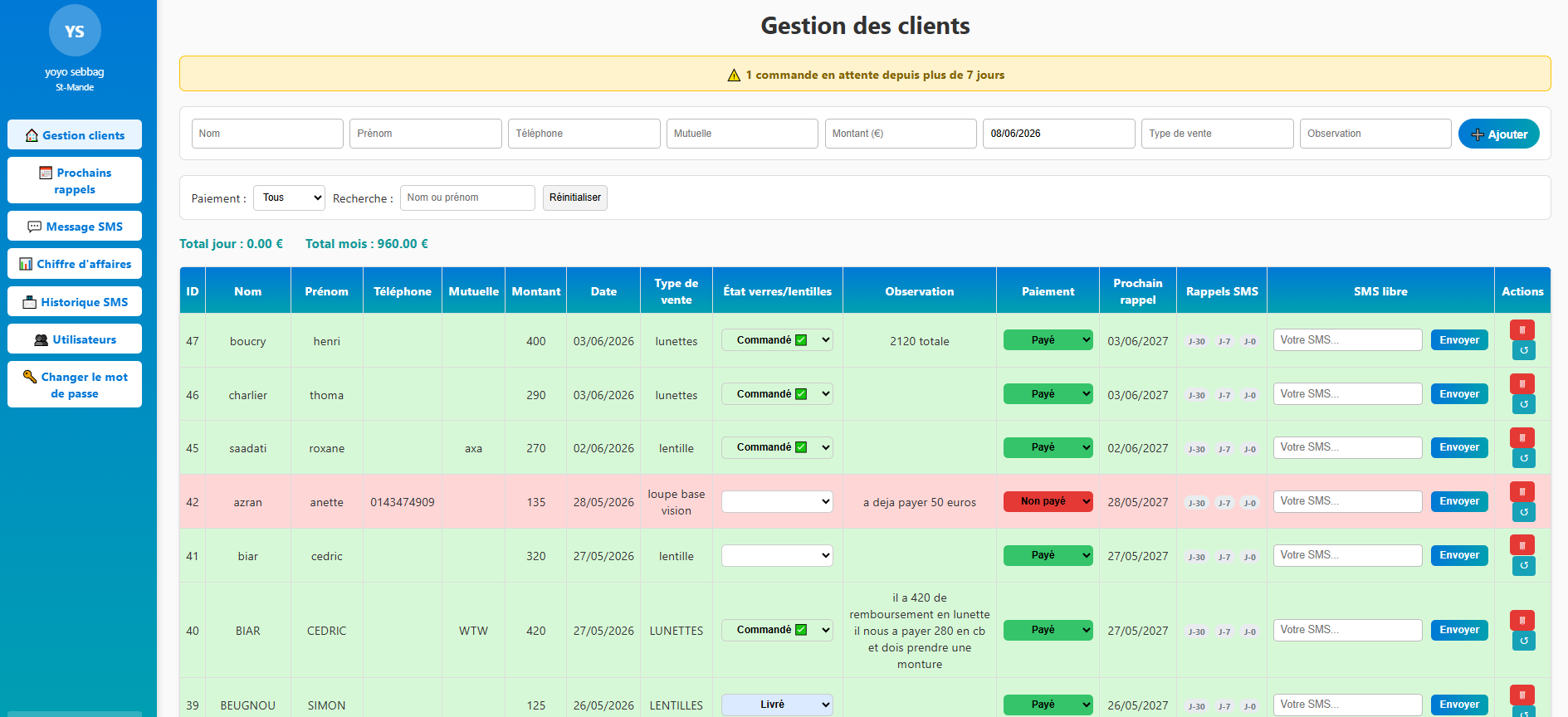Click the J-30 reminder badge for BEUGNOU
Image resolution: width=1568 pixels, height=717 pixels.
[x=1196, y=706]
